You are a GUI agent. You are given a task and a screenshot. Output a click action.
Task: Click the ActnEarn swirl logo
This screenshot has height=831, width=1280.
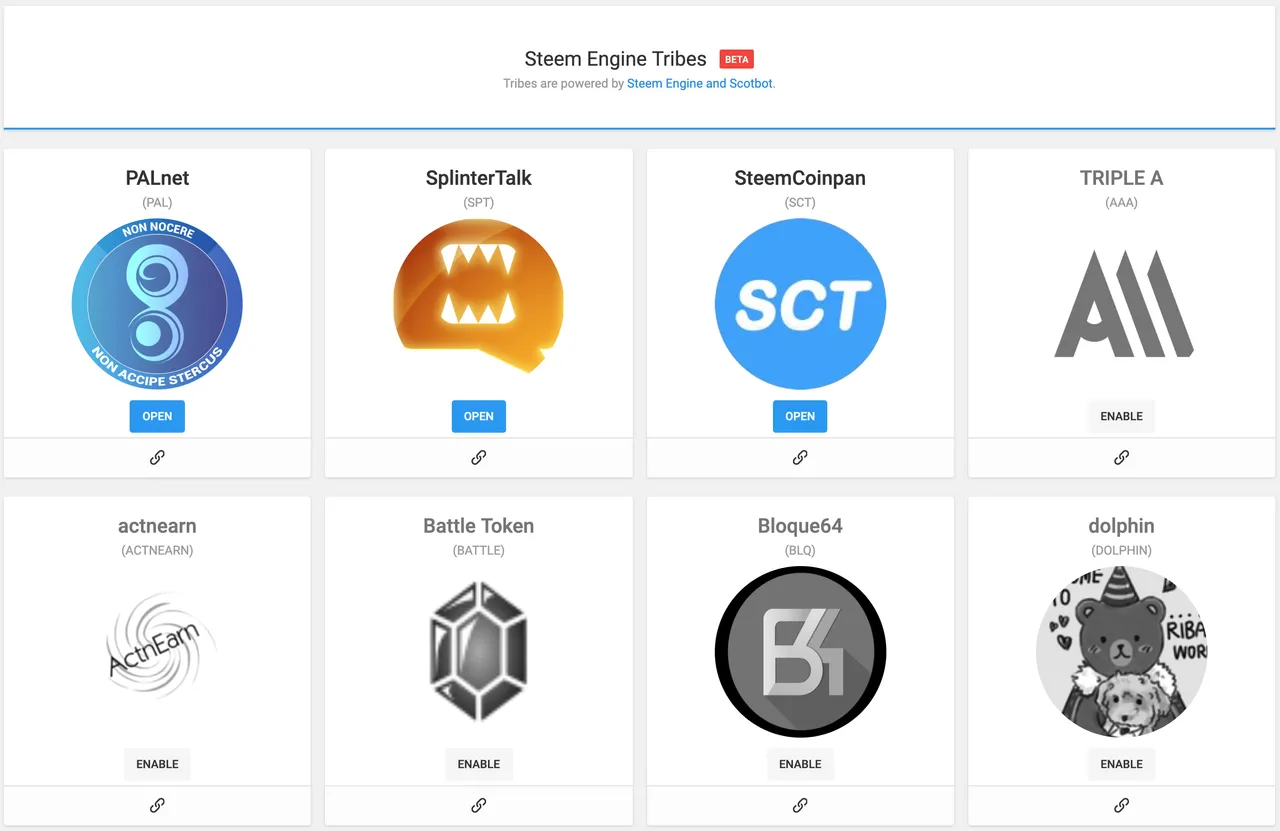160,647
